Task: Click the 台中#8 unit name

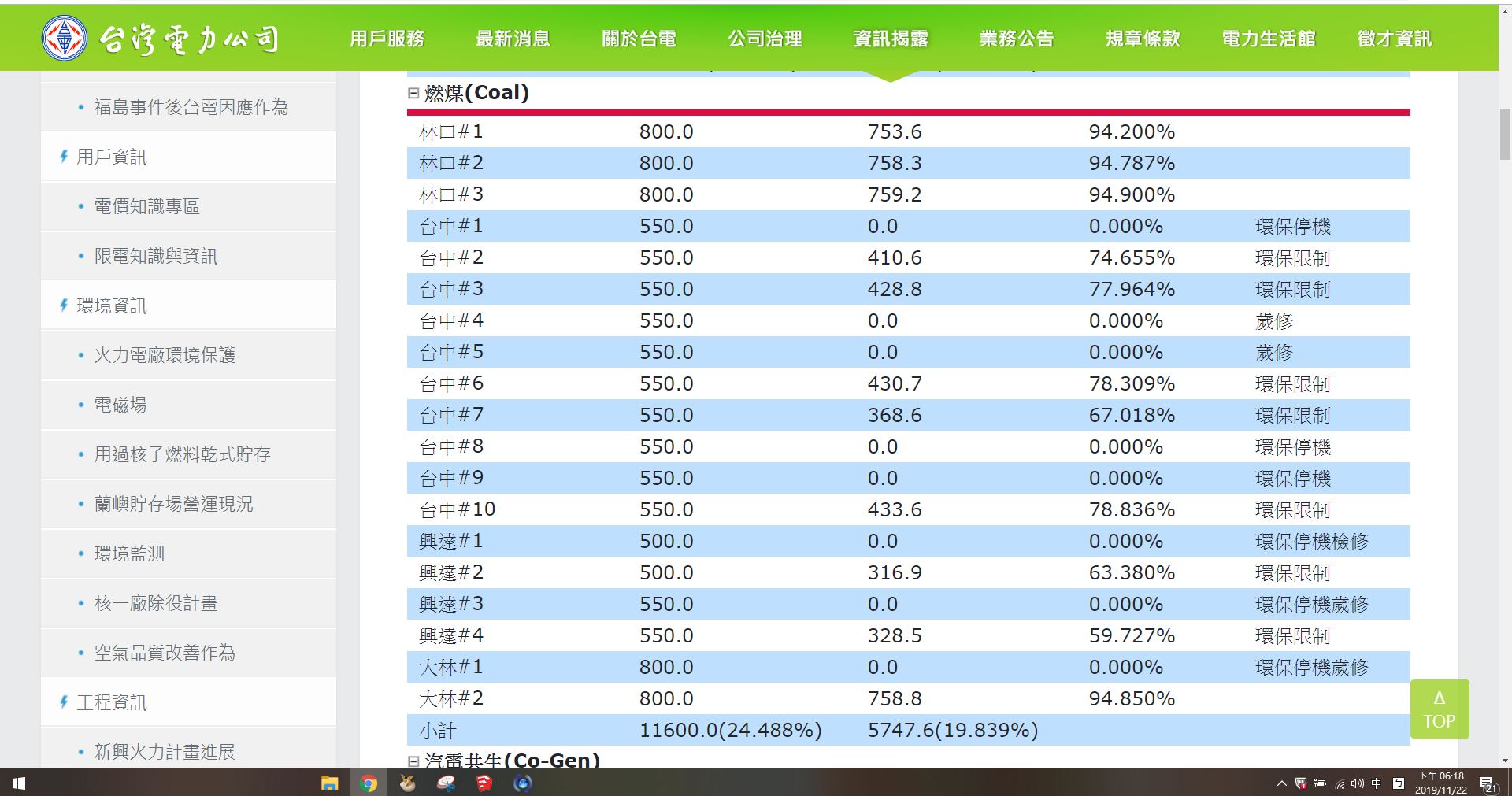Action: pyautogui.click(x=451, y=446)
